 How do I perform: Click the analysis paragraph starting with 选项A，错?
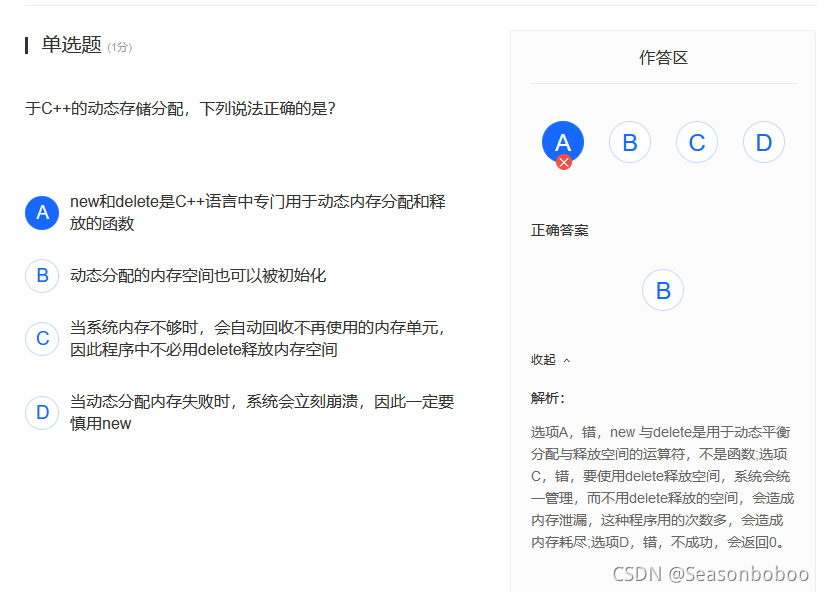[662, 487]
